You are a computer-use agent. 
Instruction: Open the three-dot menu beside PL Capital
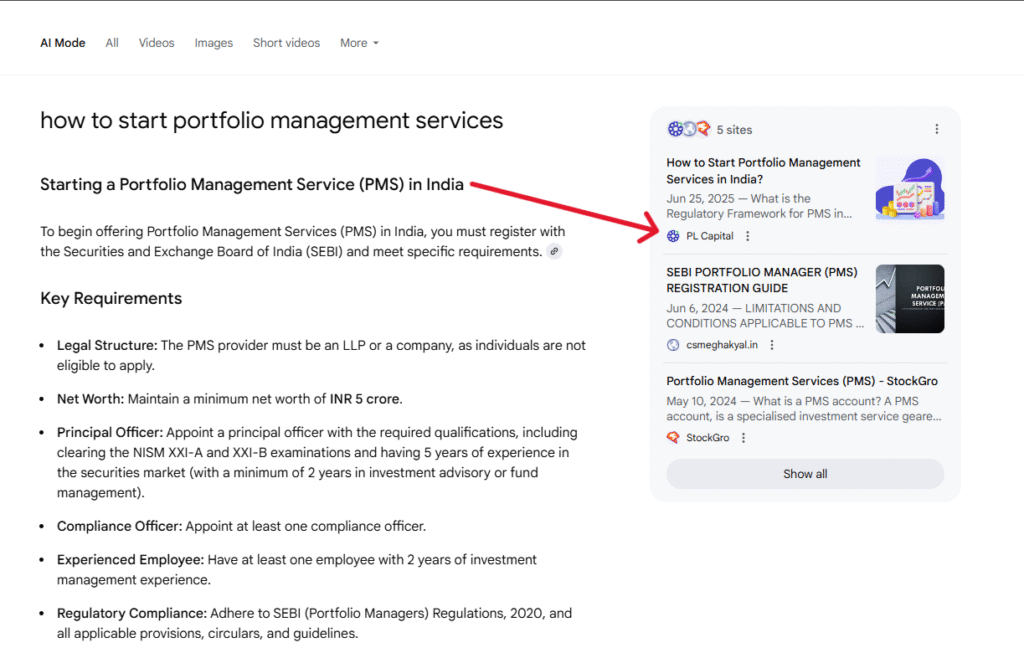point(747,236)
